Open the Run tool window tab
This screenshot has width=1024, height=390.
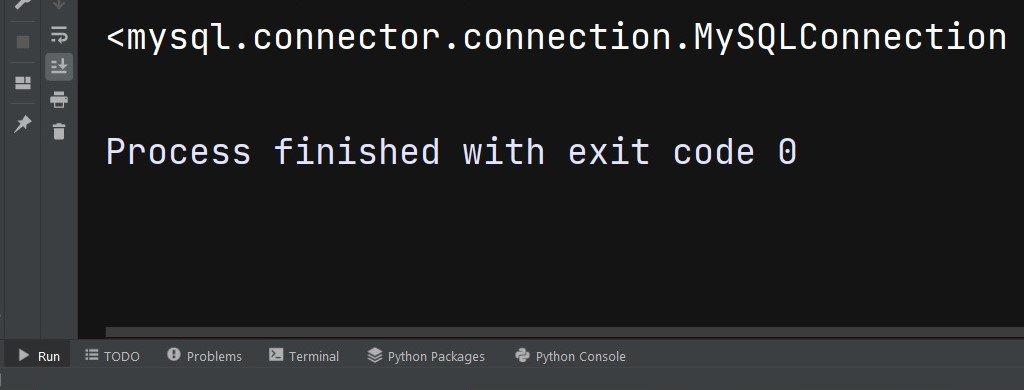pos(39,356)
